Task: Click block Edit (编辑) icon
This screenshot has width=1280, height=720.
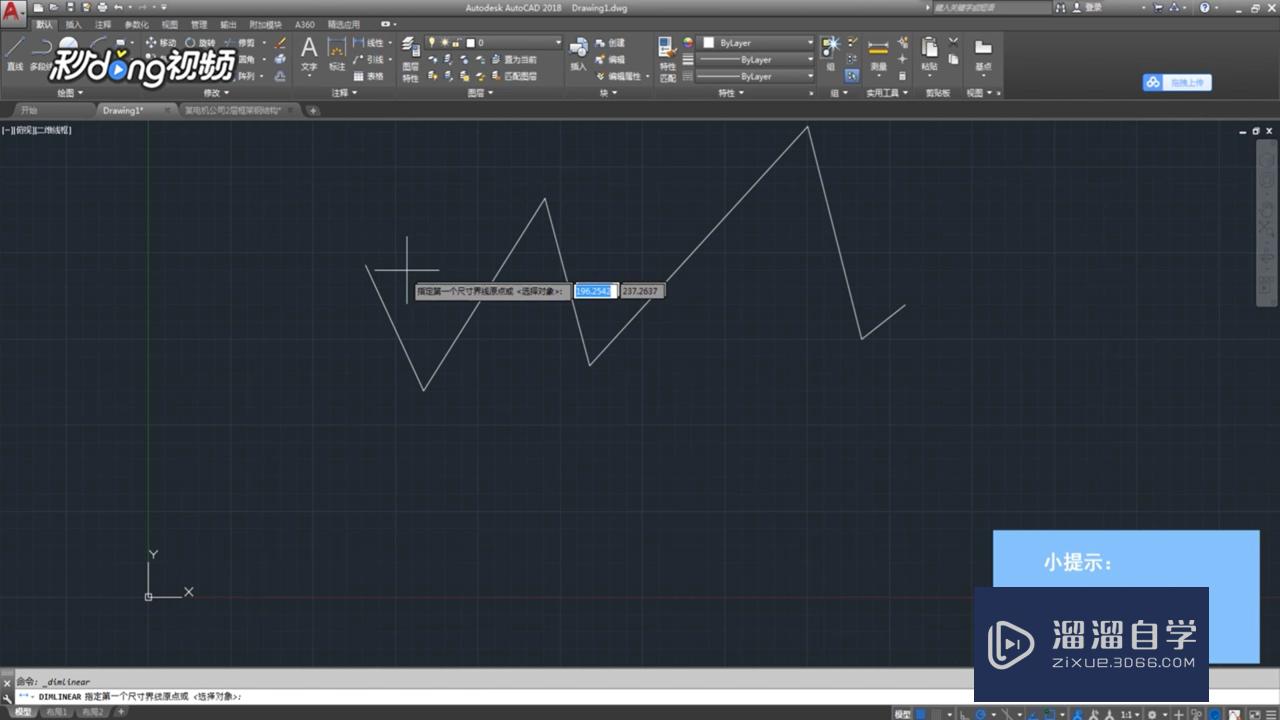Action: point(610,59)
